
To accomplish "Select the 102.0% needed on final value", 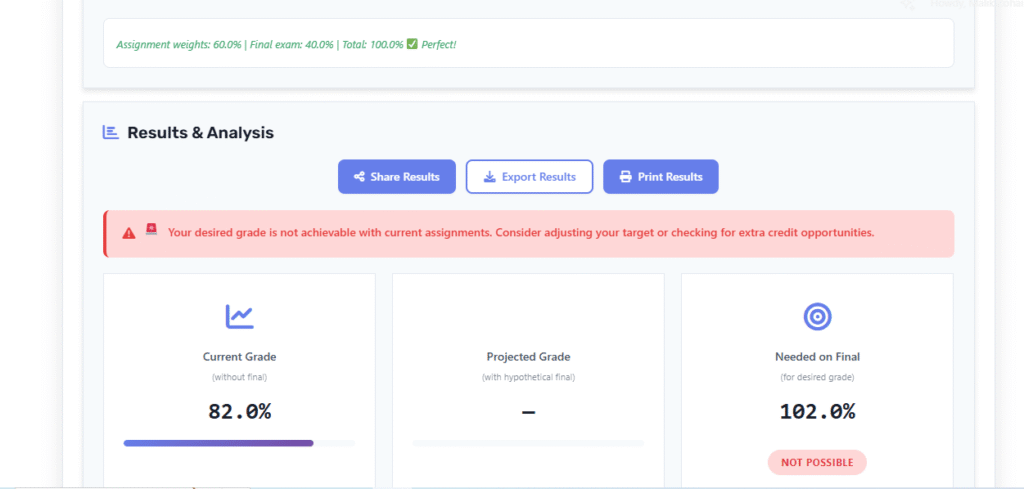I will click(x=817, y=411).
